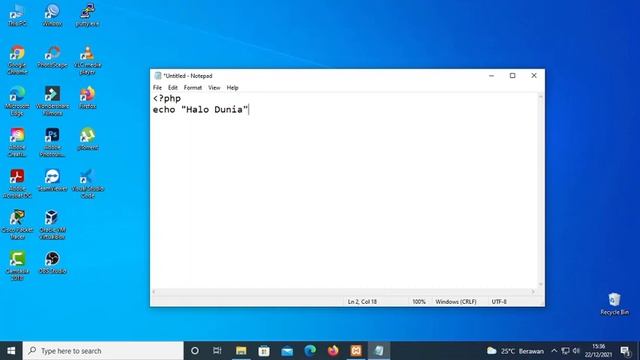The height and width of the screenshot is (360, 640).
Task: Open the Cortana circle button
Action: pos(195,351)
